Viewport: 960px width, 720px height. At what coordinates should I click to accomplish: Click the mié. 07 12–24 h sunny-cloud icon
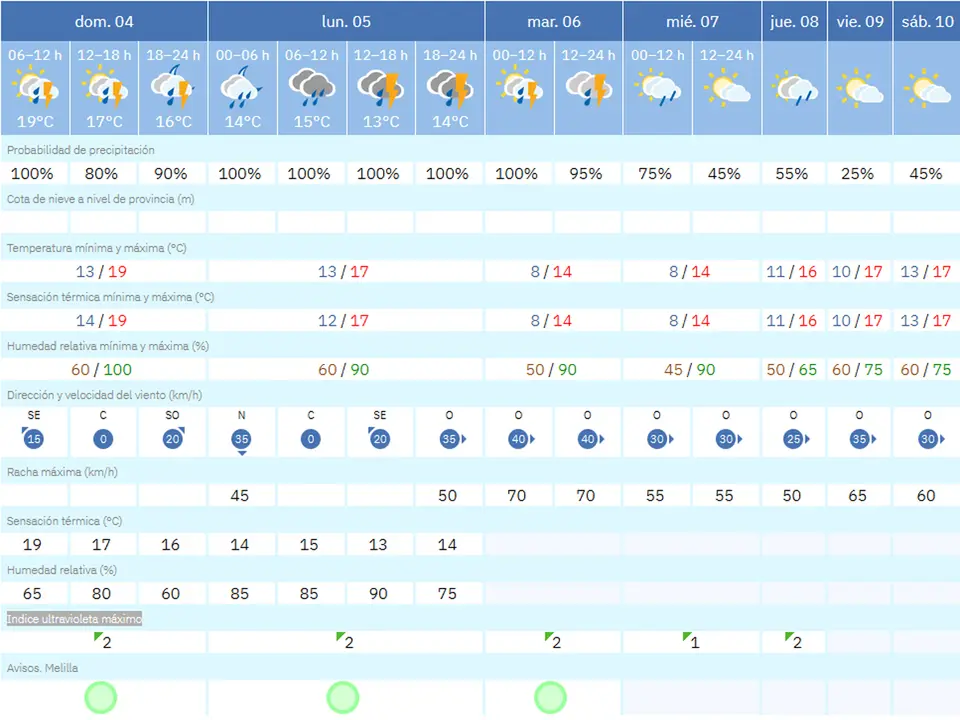(727, 88)
